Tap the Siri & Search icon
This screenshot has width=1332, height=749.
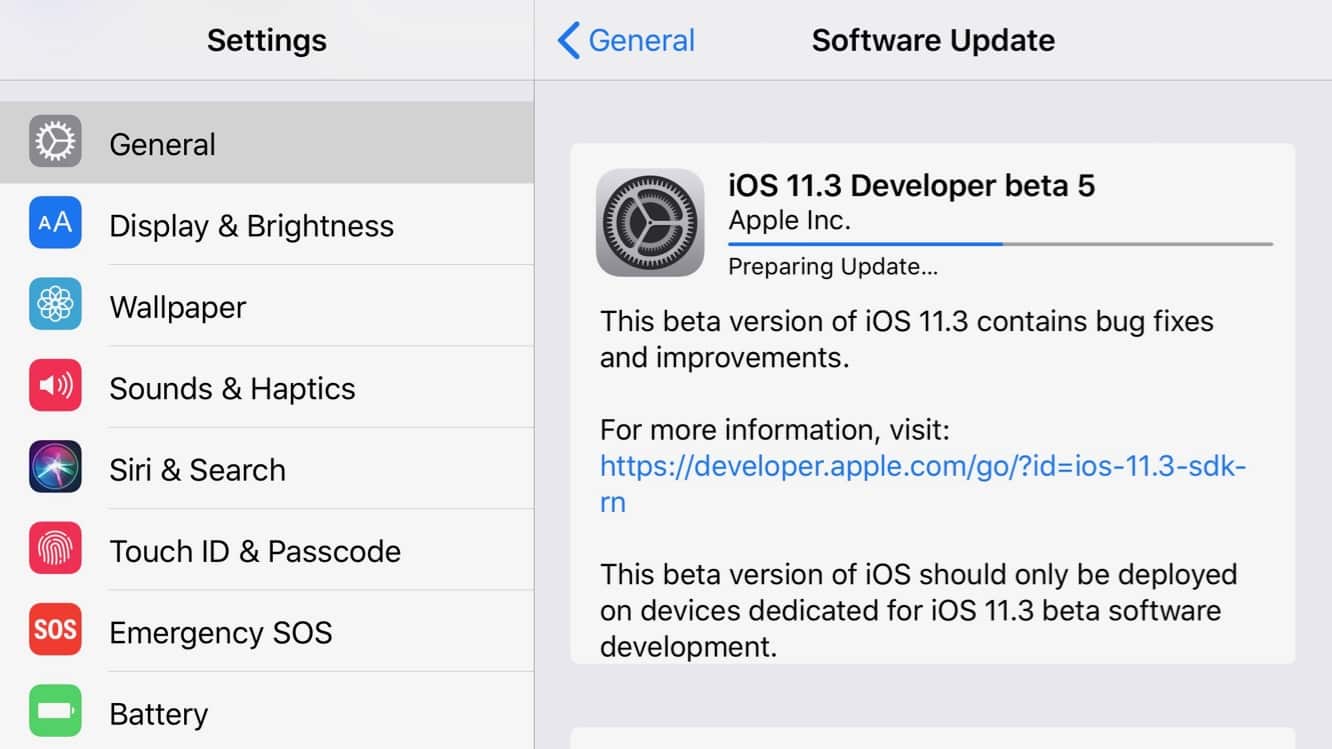55,467
